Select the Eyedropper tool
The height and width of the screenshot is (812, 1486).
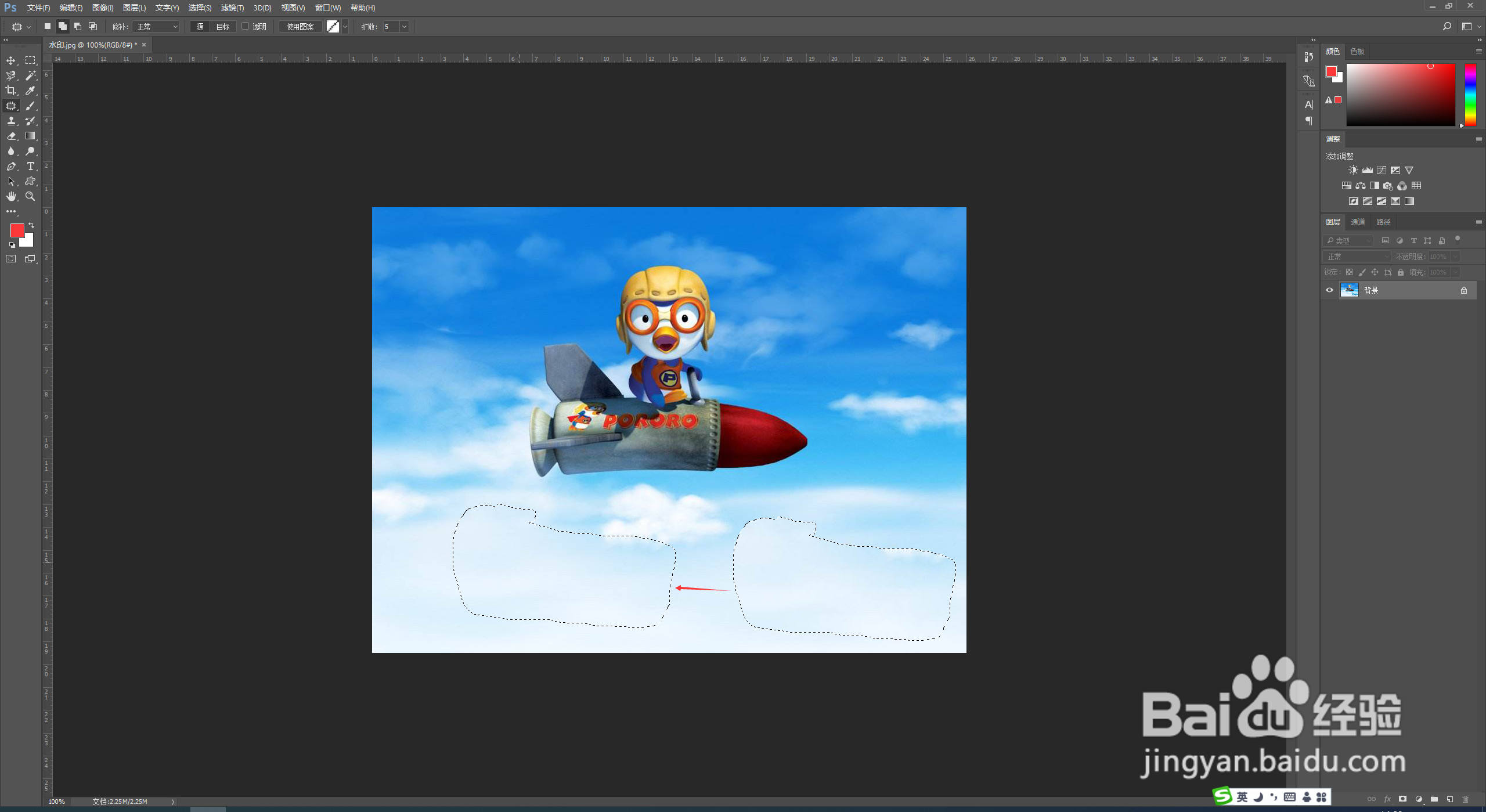click(x=31, y=91)
